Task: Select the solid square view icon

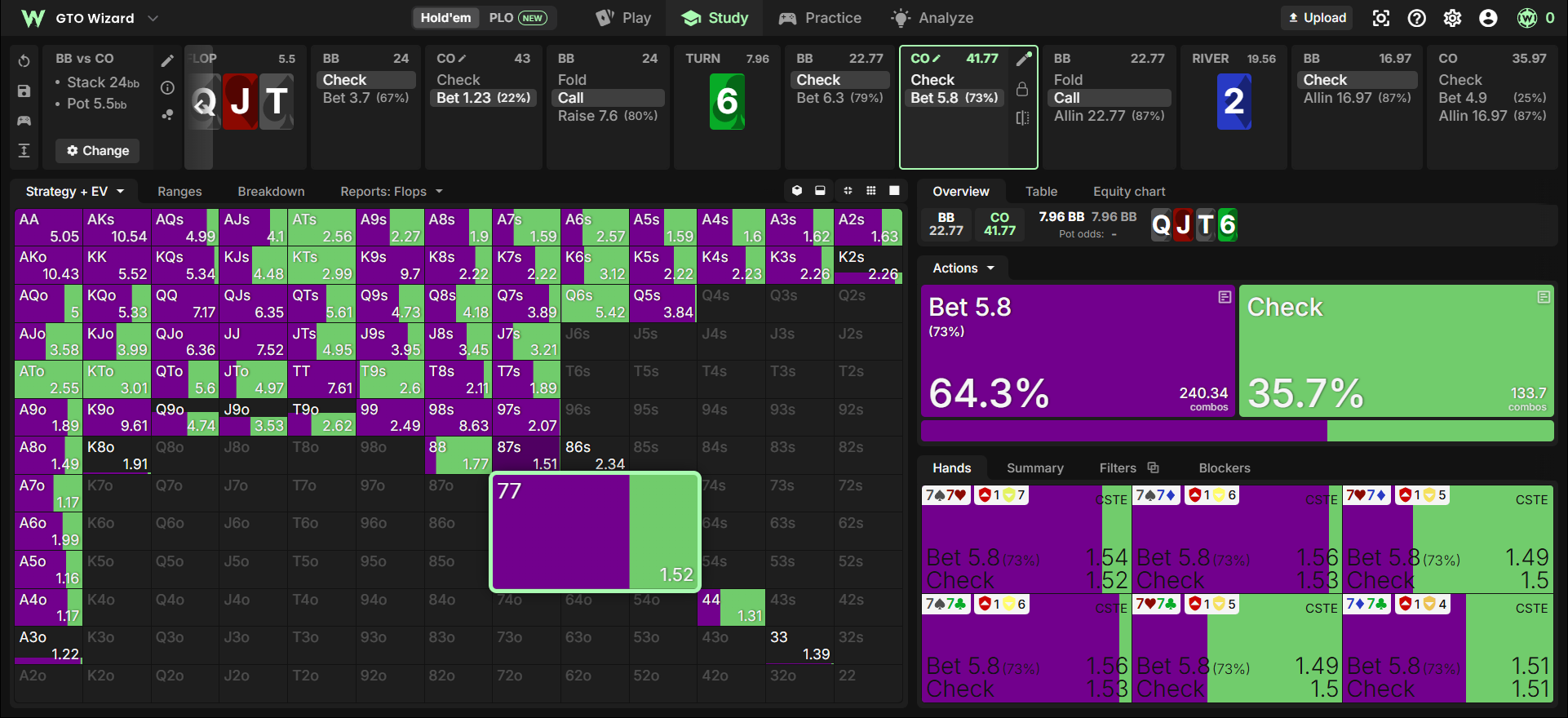Action: 894,191
